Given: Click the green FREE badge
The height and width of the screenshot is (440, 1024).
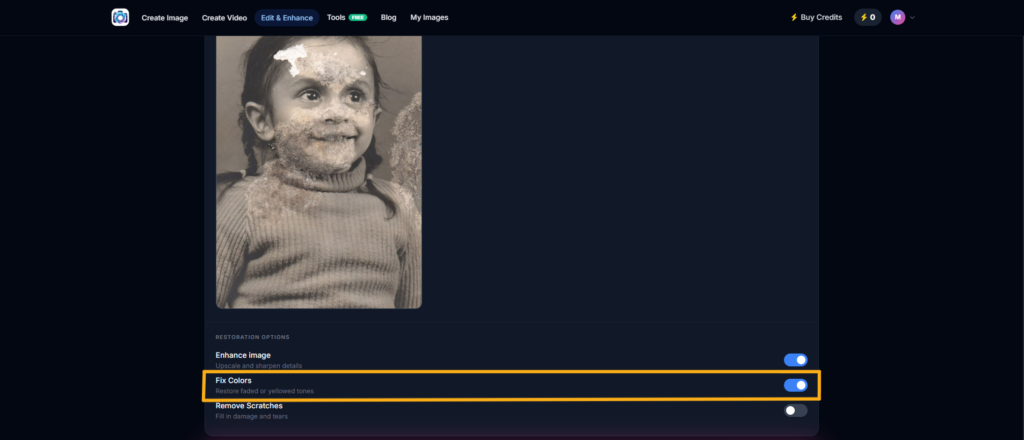Looking at the screenshot, I should click(358, 18).
